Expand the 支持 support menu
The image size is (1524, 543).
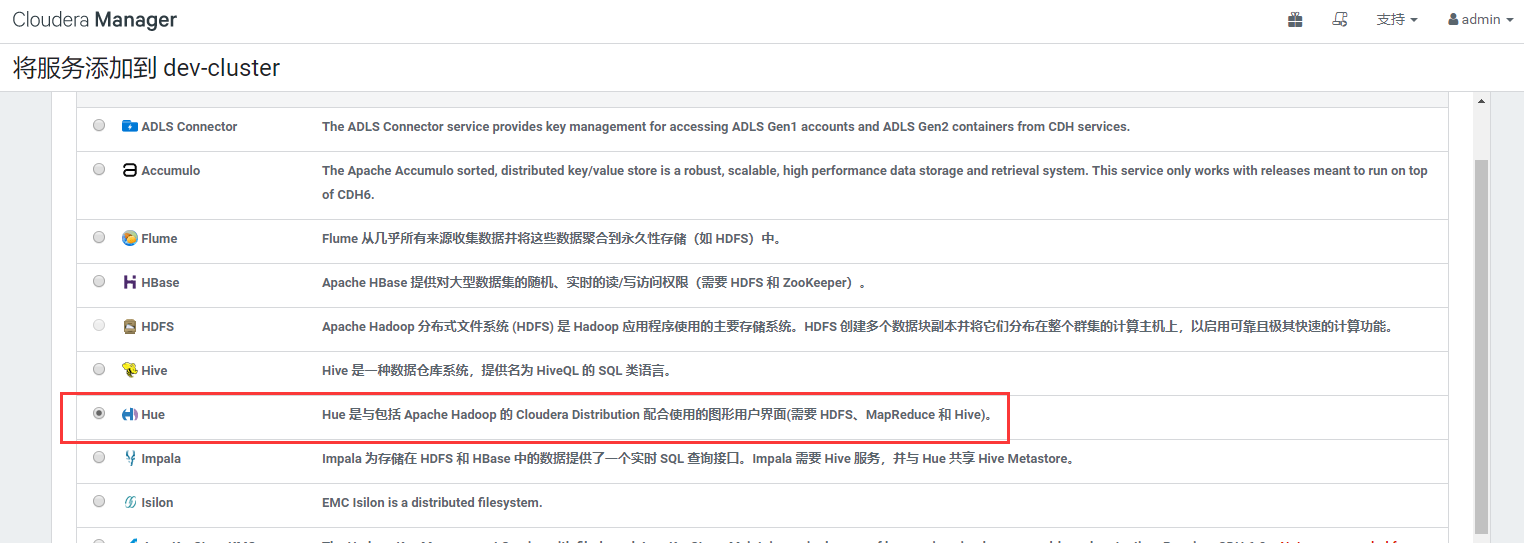1397,19
